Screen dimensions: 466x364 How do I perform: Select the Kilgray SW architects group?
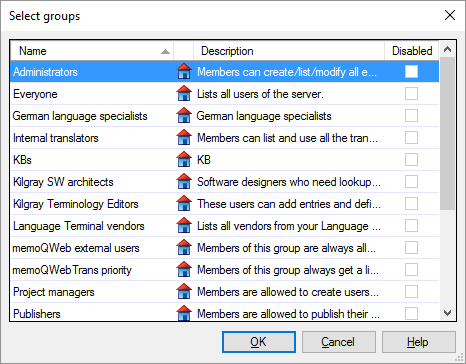(x=63, y=182)
